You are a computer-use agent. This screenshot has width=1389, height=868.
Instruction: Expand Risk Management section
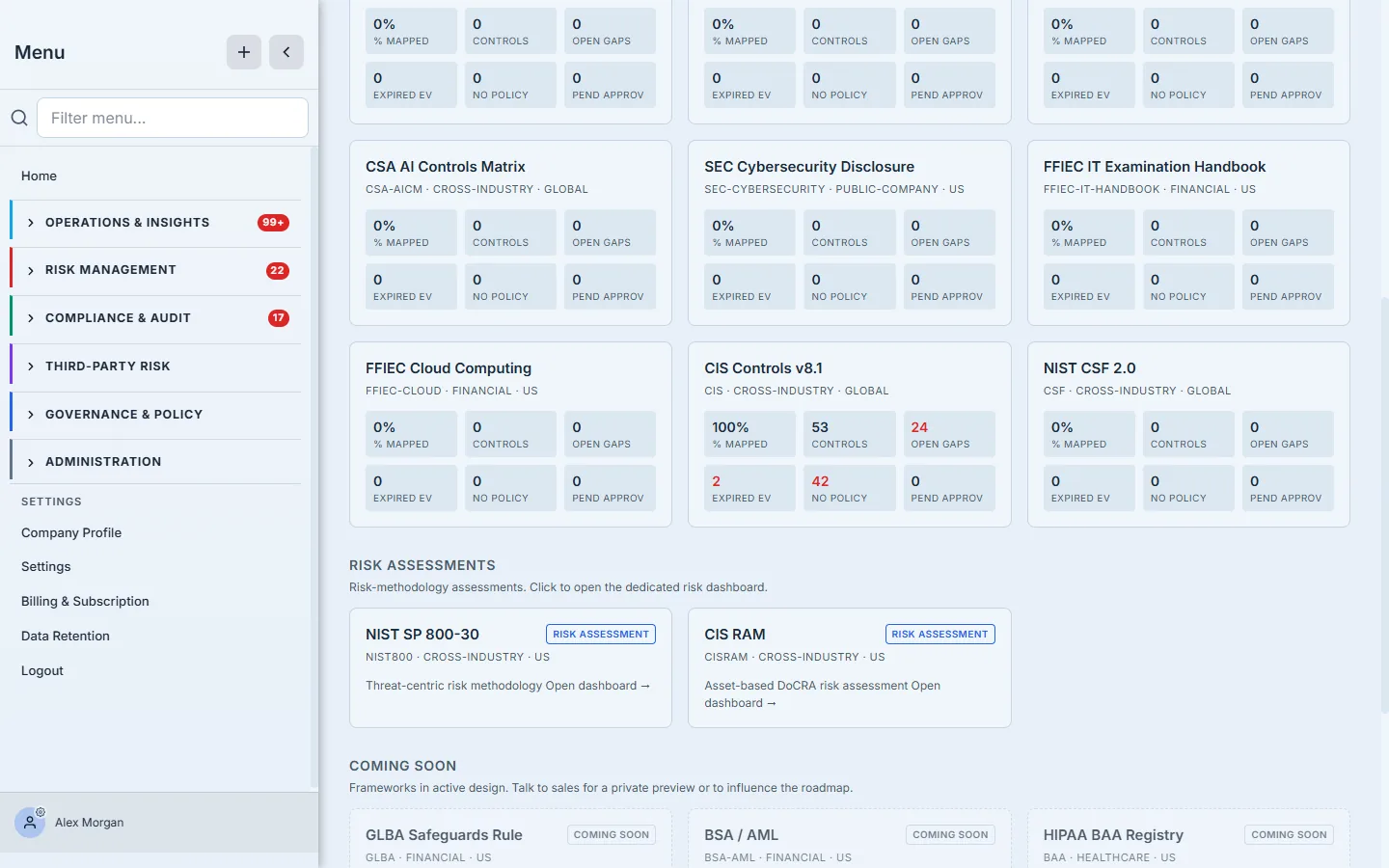tap(155, 270)
